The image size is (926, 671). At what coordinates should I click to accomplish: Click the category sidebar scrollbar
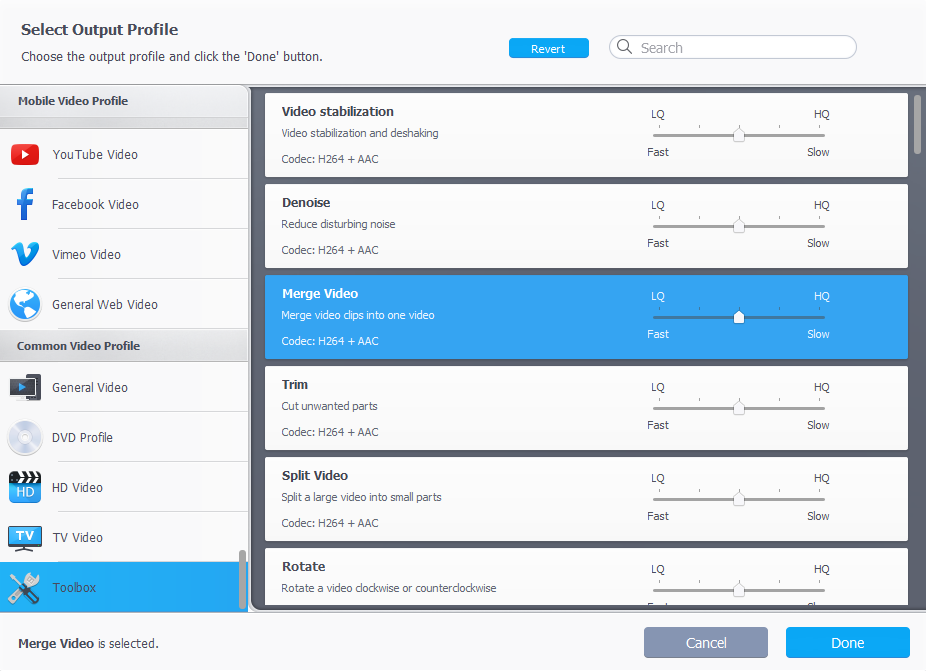pyautogui.click(x=242, y=579)
